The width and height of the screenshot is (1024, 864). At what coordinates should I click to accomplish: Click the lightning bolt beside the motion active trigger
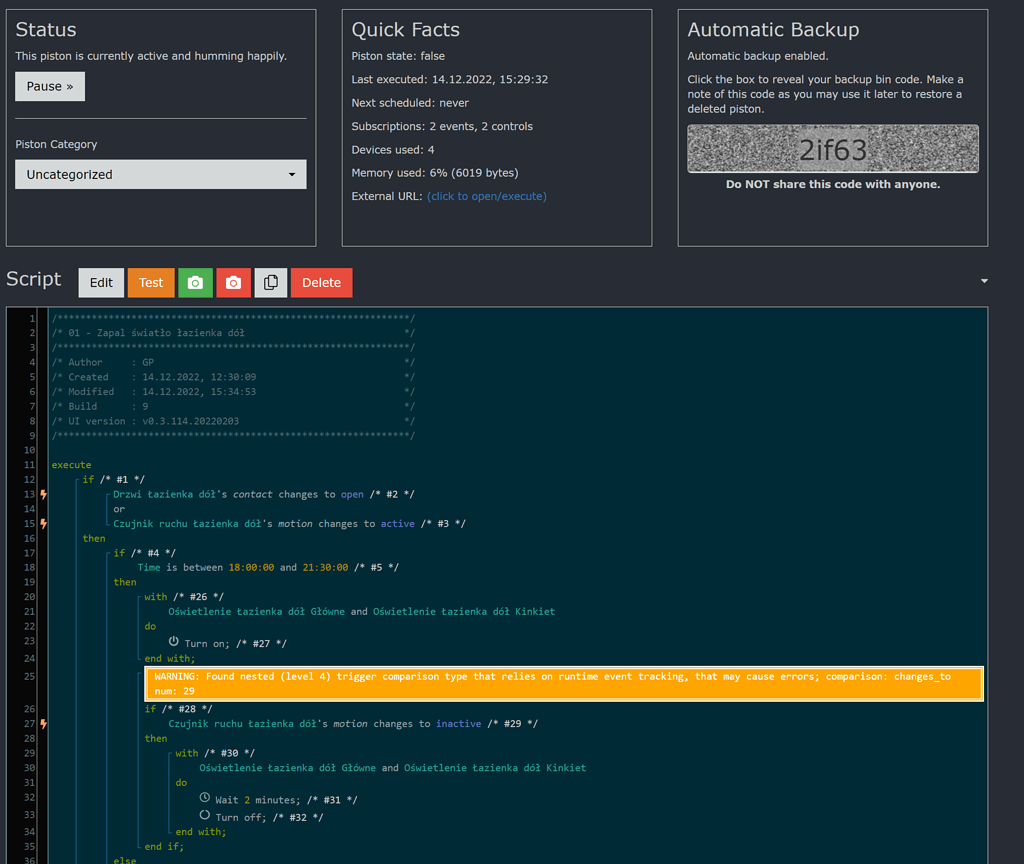(43, 523)
